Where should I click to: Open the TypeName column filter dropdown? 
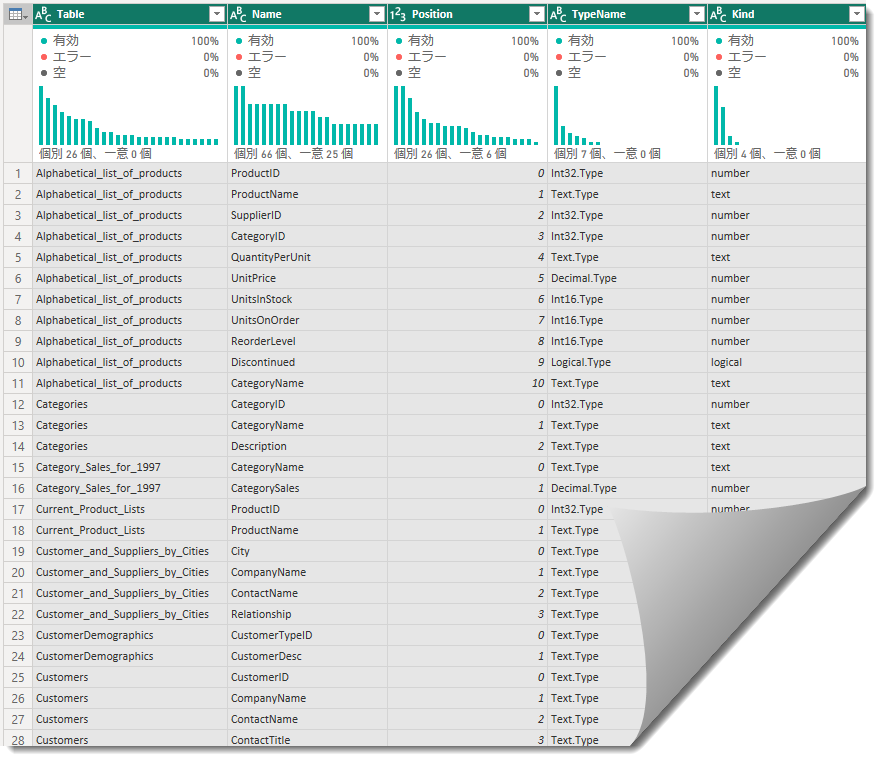click(x=697, y=15)
